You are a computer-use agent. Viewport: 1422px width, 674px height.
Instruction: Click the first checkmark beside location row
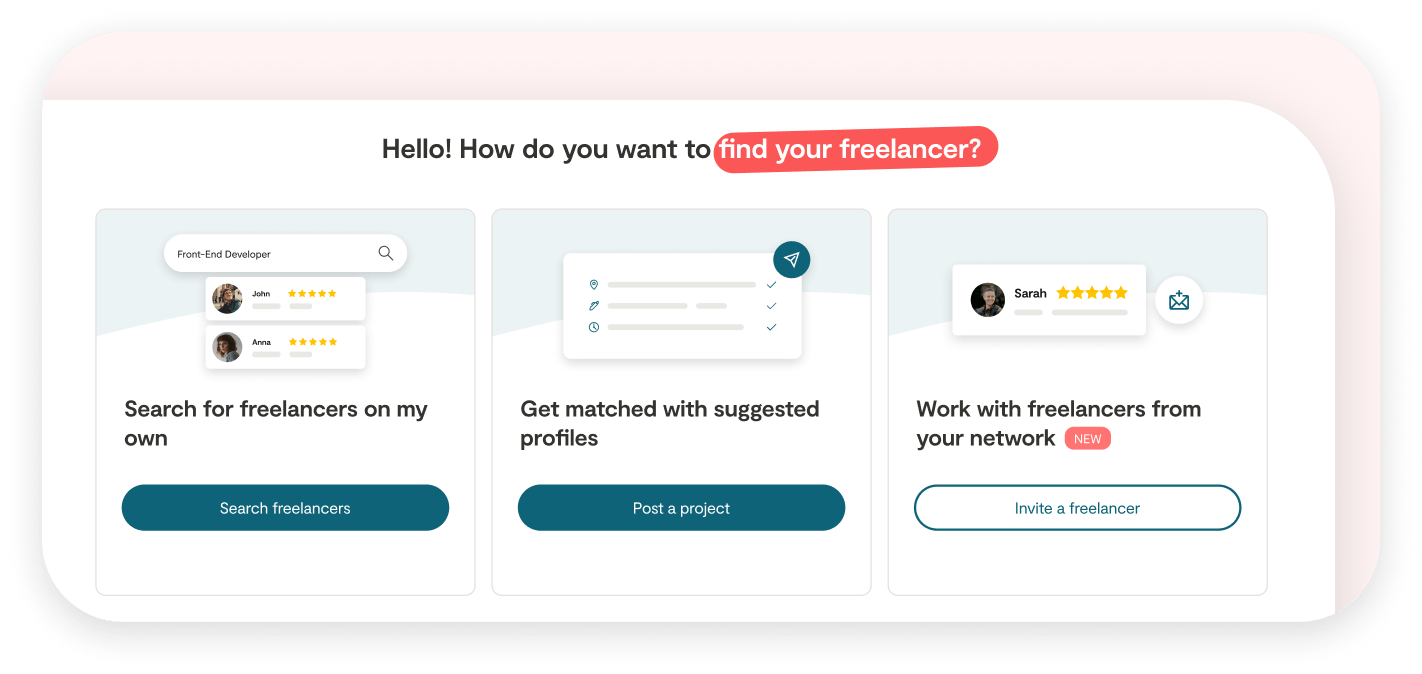[x=771, y=285]
